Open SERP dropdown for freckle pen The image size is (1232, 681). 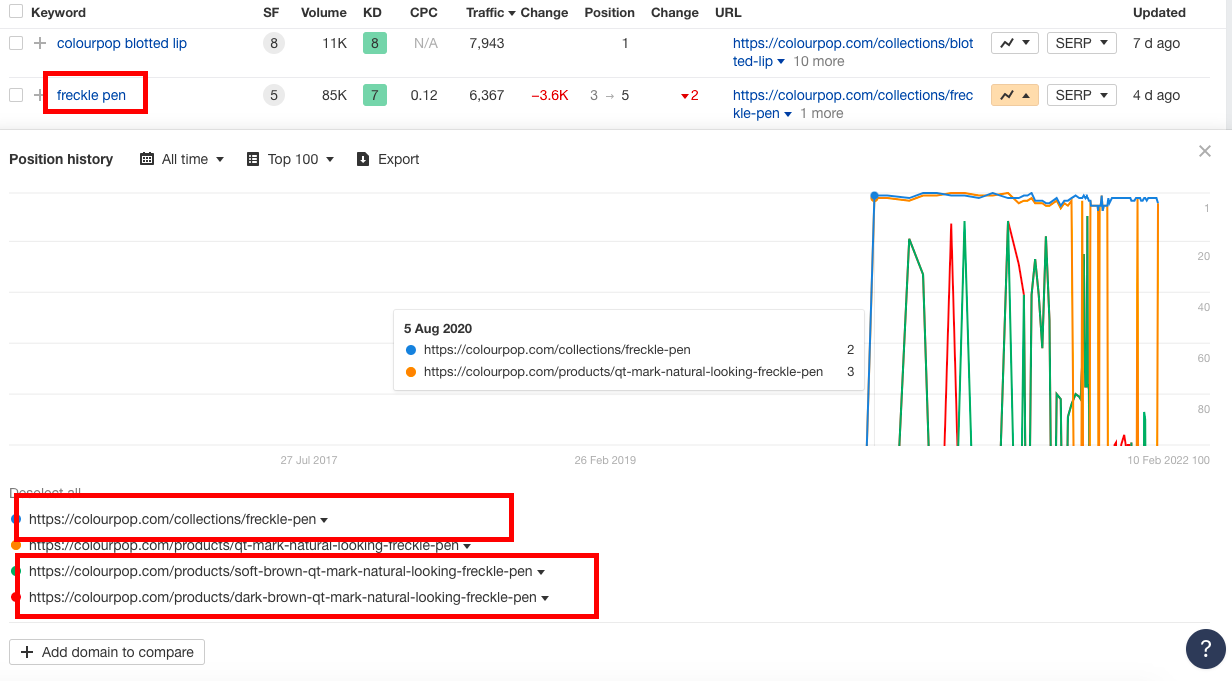coord(1081,95)
